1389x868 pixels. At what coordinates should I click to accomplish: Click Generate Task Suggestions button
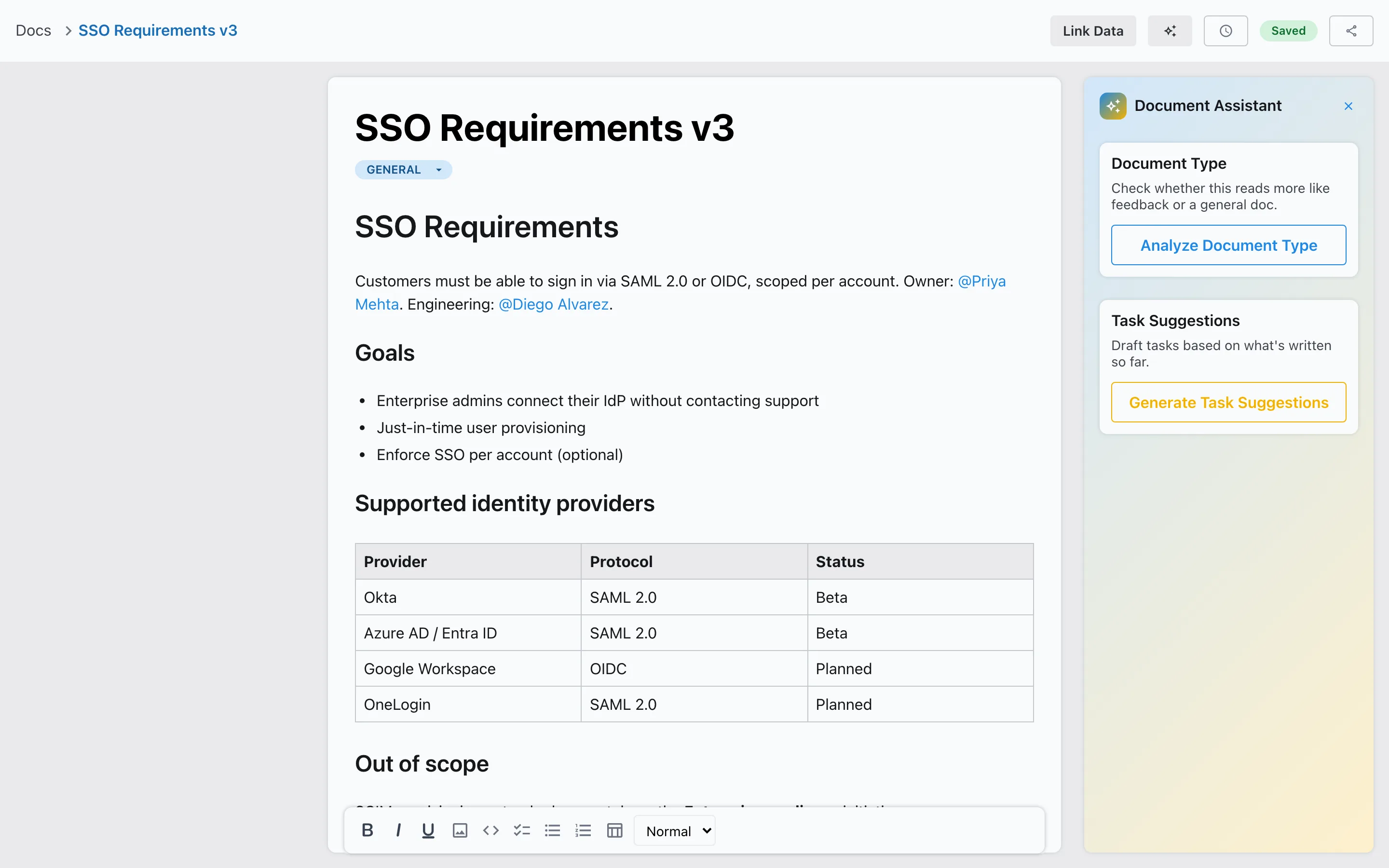point(1228,403)
